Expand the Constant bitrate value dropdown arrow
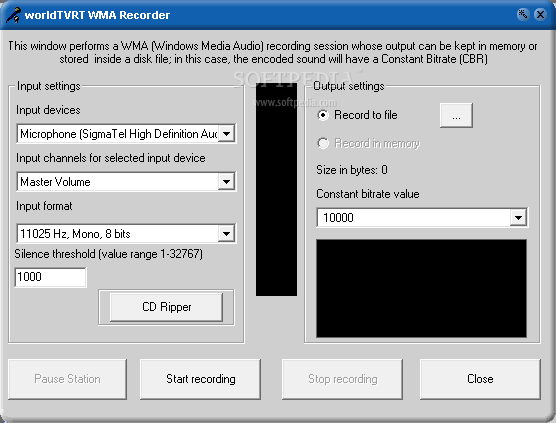Screen dimensions: 556x423 [518, 217]
